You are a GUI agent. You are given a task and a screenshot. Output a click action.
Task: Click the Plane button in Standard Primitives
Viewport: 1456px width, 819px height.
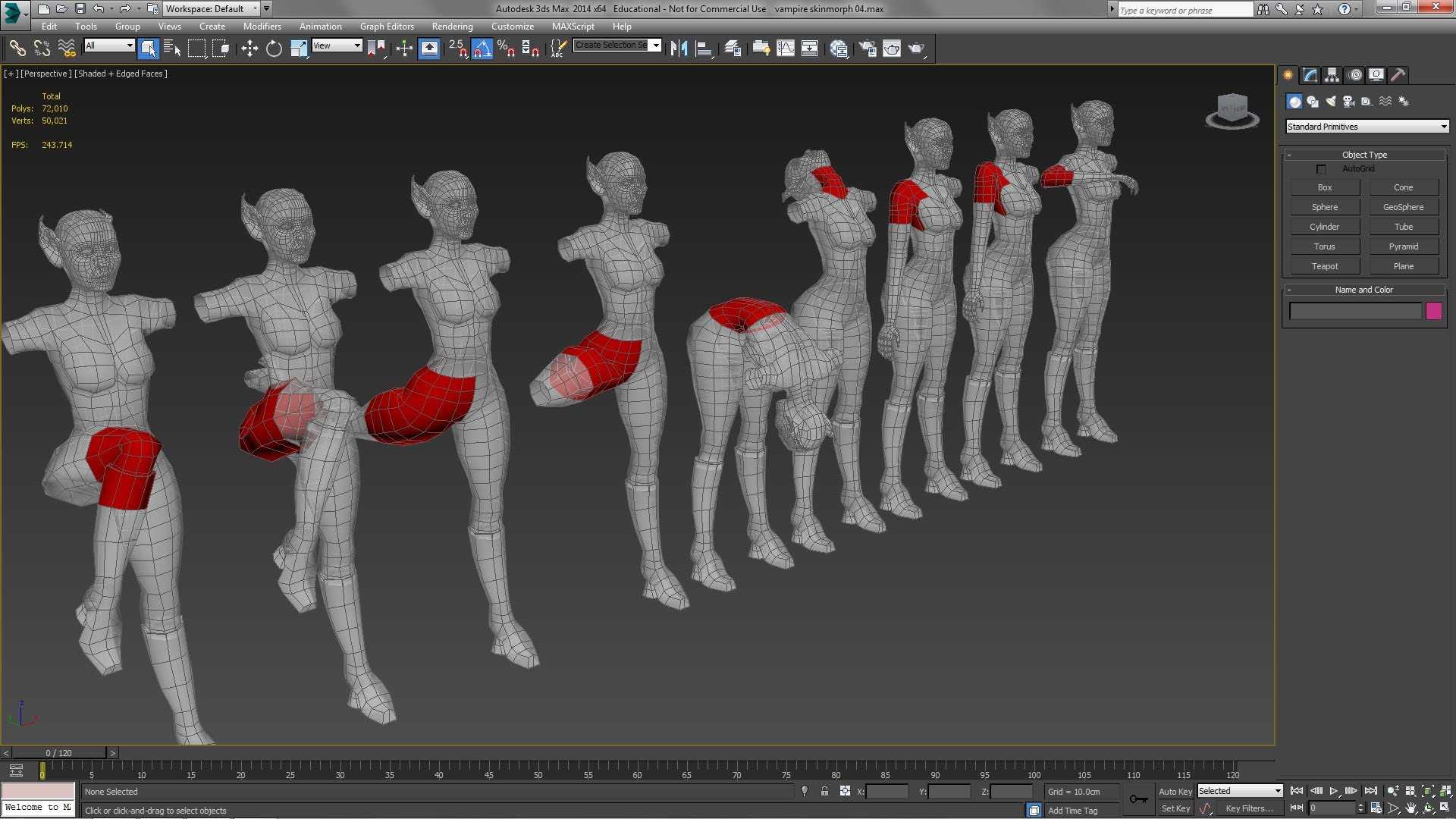1404,265
